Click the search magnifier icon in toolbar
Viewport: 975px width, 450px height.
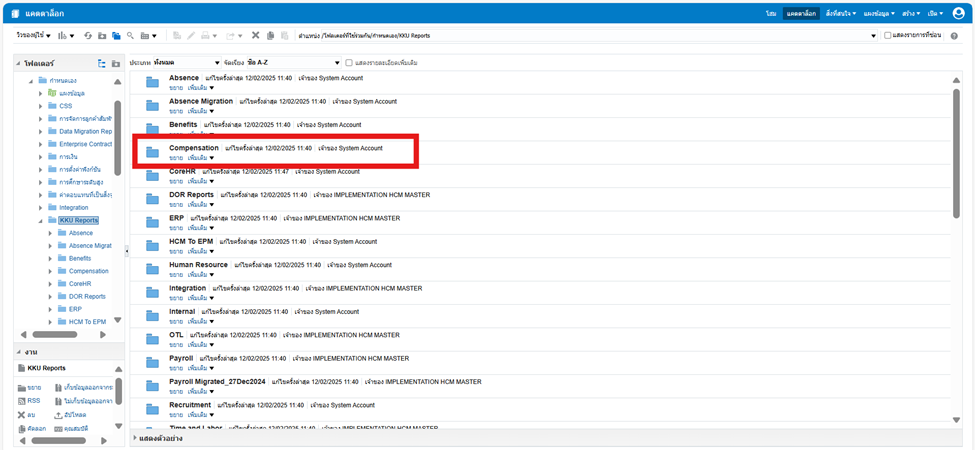(131, 36)
